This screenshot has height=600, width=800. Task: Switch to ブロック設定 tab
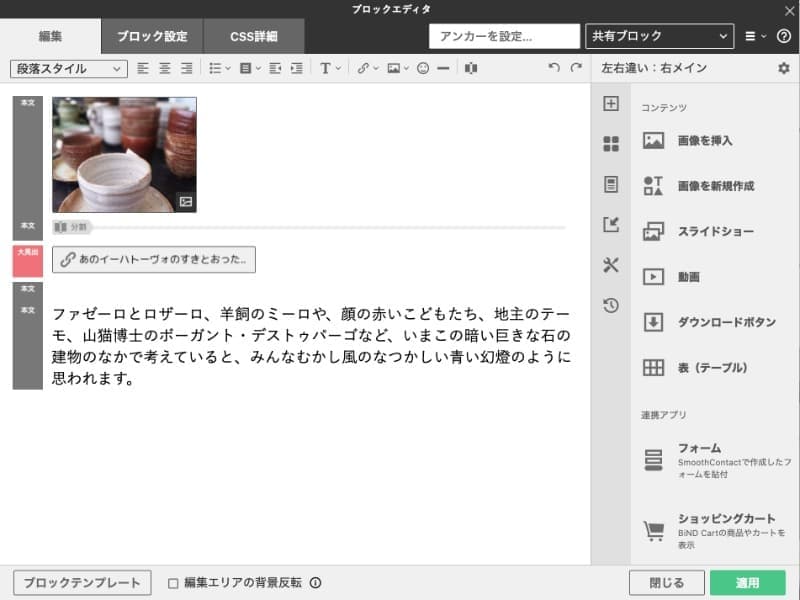pyautogui.click(x=152, y=36)
